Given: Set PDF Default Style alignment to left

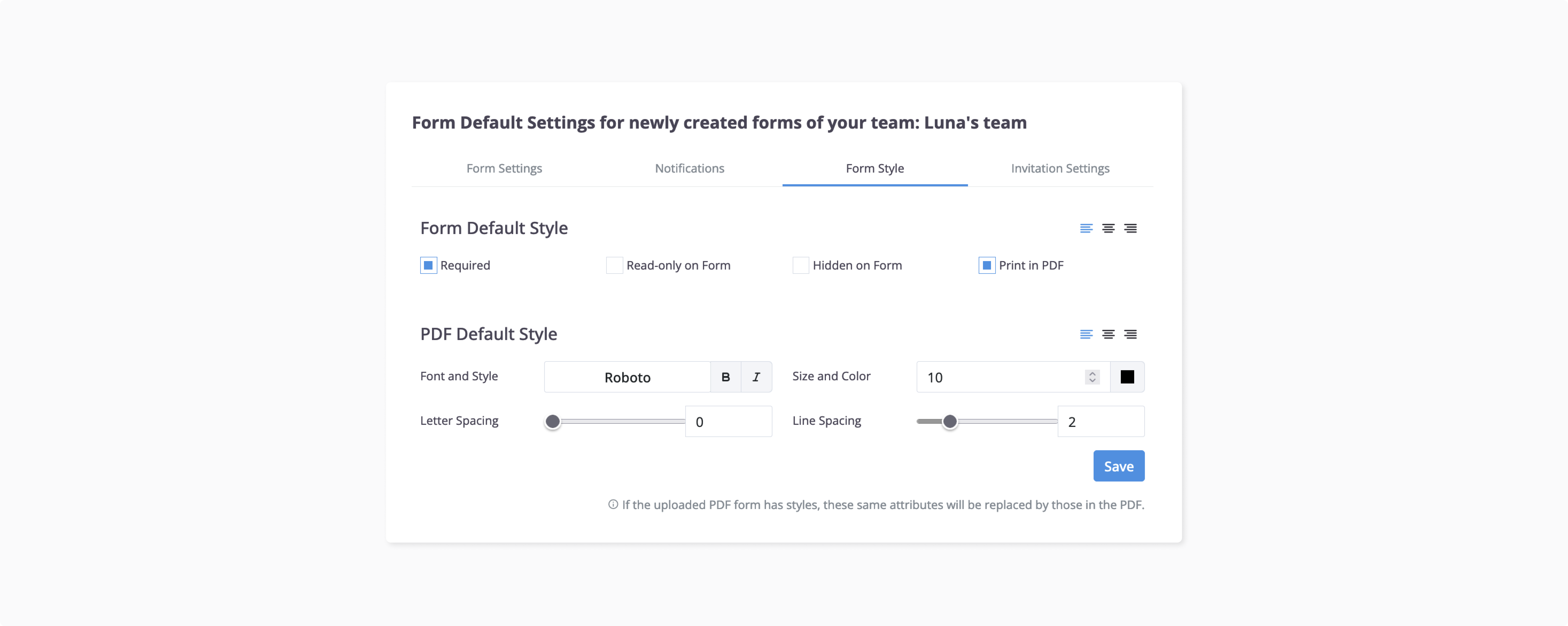Looking at the screenshot, I should click(x=1086, y=334).
